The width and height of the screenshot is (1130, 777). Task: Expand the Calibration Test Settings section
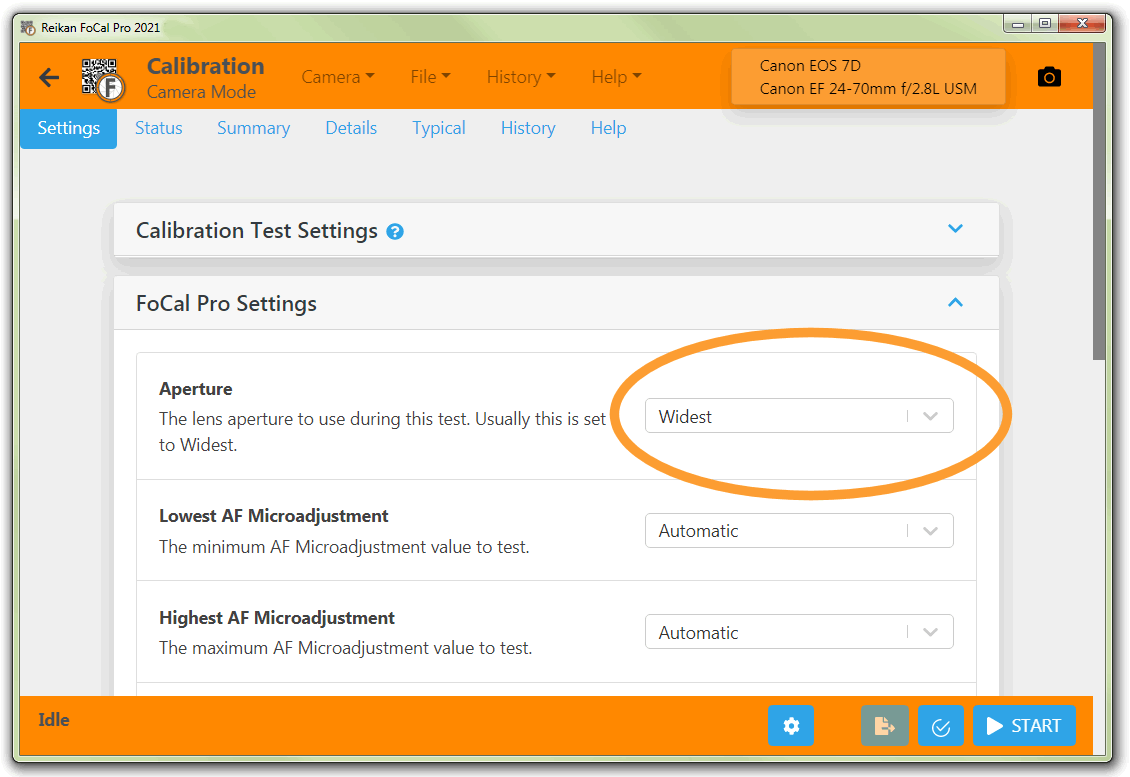[x=956, y=228]
